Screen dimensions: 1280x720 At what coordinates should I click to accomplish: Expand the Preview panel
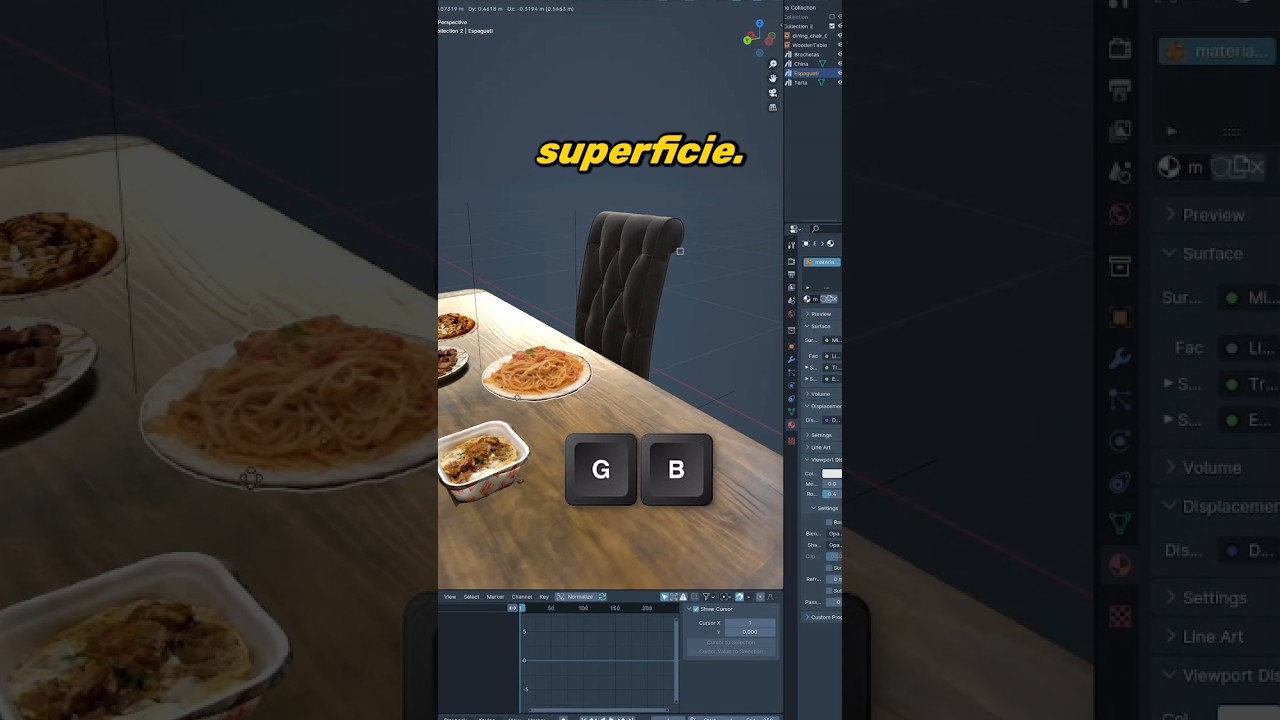pos(820,314)
